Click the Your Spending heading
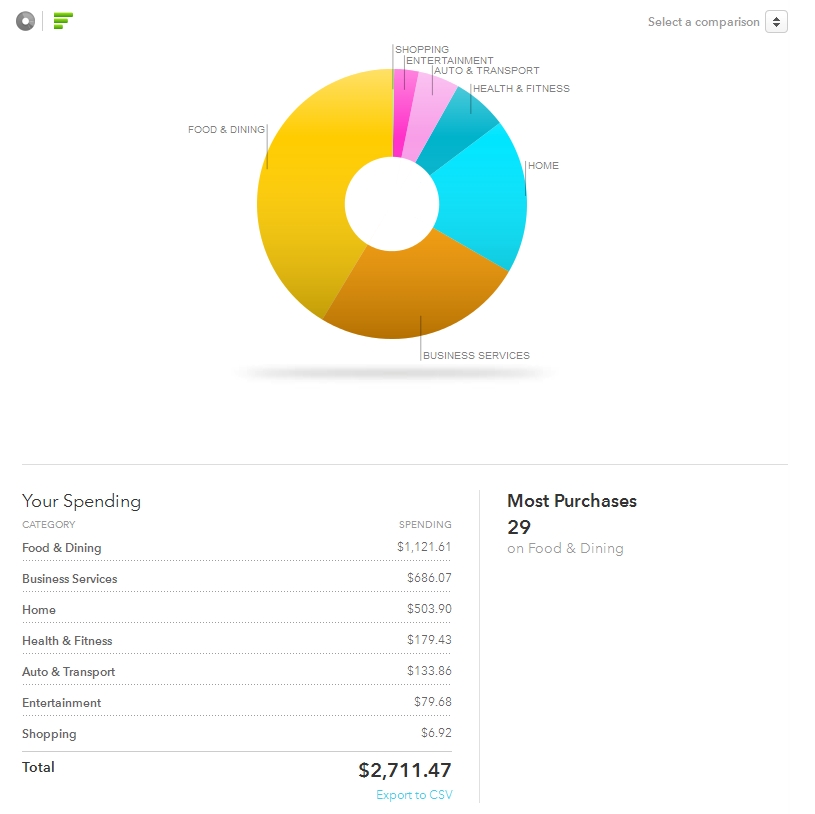The image size is (815, 814). (82, 501)
